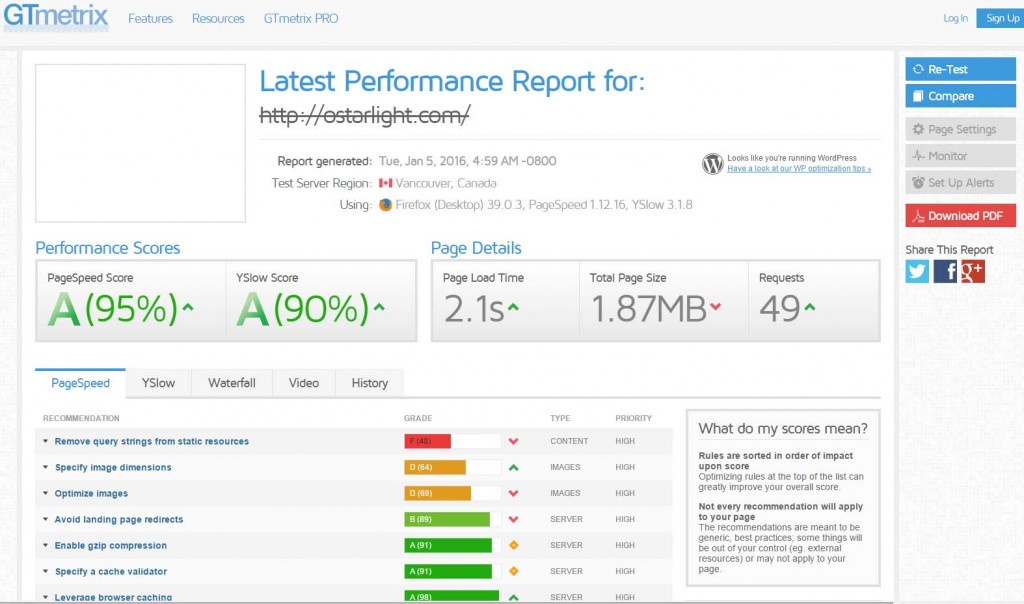
Task: Click the ostarlight.com URL link
Action: click(364, 116)
